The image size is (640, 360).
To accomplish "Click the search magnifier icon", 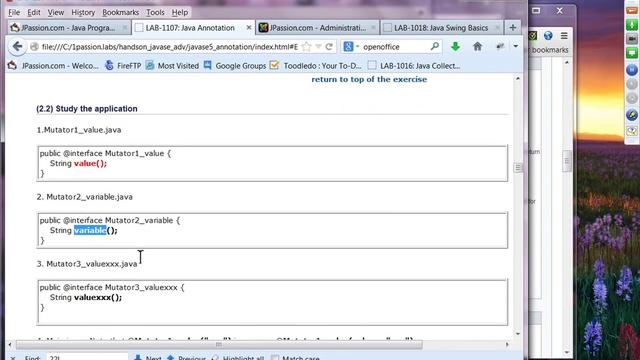I will pos(435,47).
